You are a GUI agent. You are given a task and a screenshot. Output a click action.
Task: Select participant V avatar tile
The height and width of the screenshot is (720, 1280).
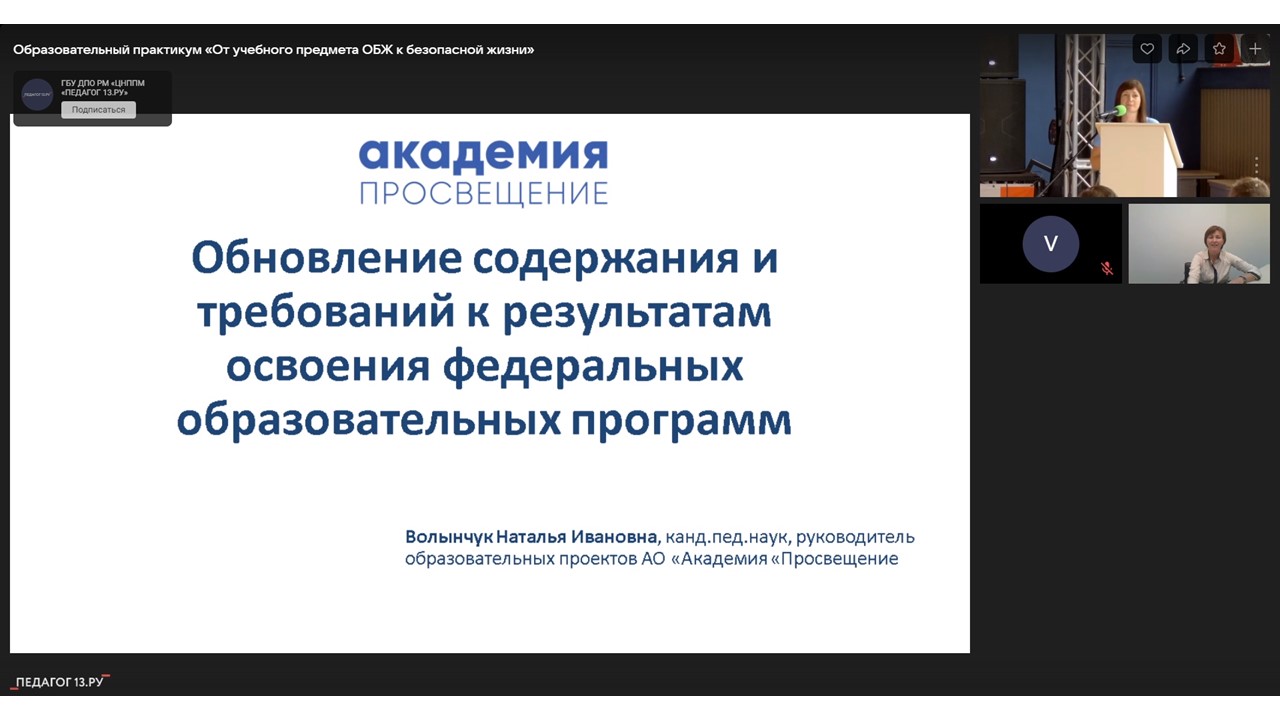pos(1051,244)
